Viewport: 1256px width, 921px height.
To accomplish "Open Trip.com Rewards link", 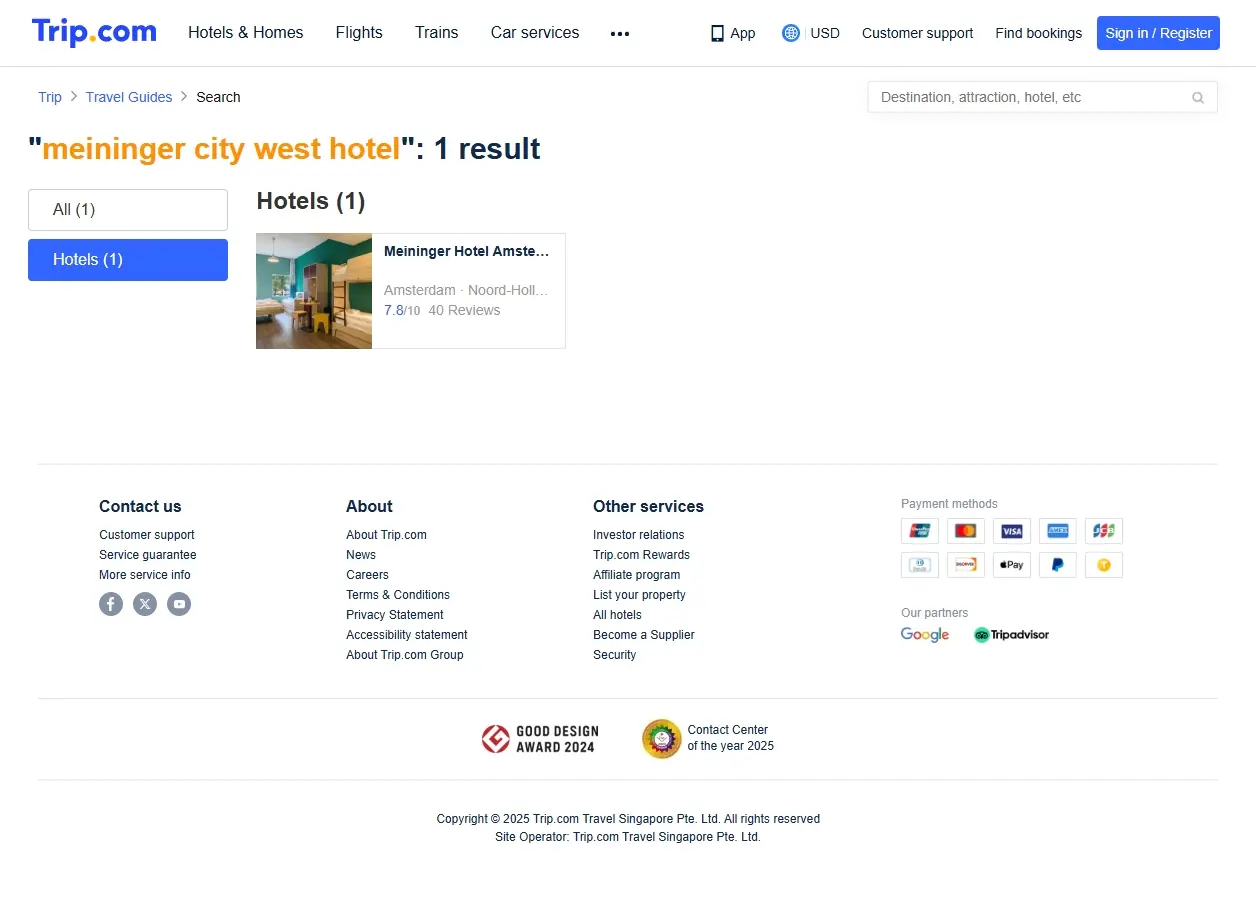I will [641, 555].
